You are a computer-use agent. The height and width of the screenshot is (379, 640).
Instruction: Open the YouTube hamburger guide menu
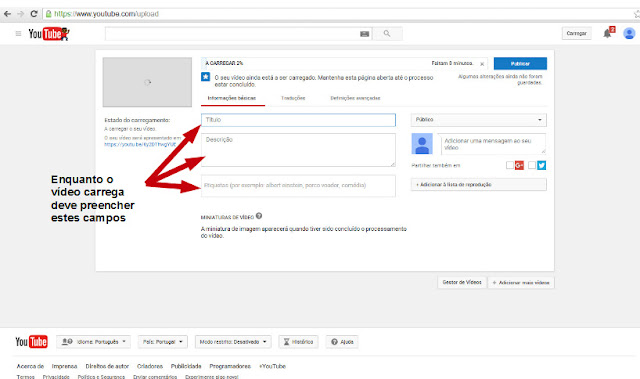[18, 33]
